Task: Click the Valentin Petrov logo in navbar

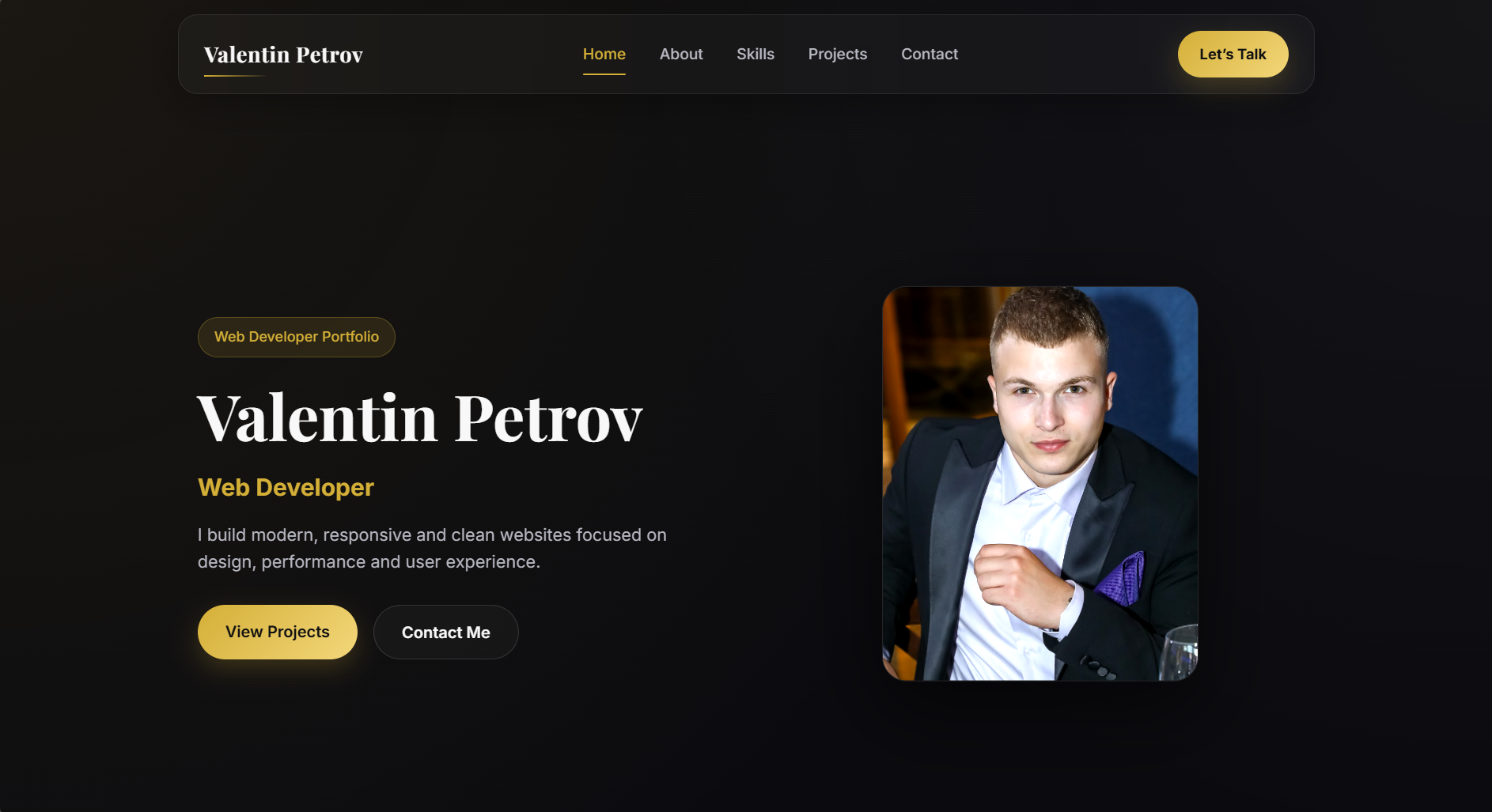Action: click(283, 55)
